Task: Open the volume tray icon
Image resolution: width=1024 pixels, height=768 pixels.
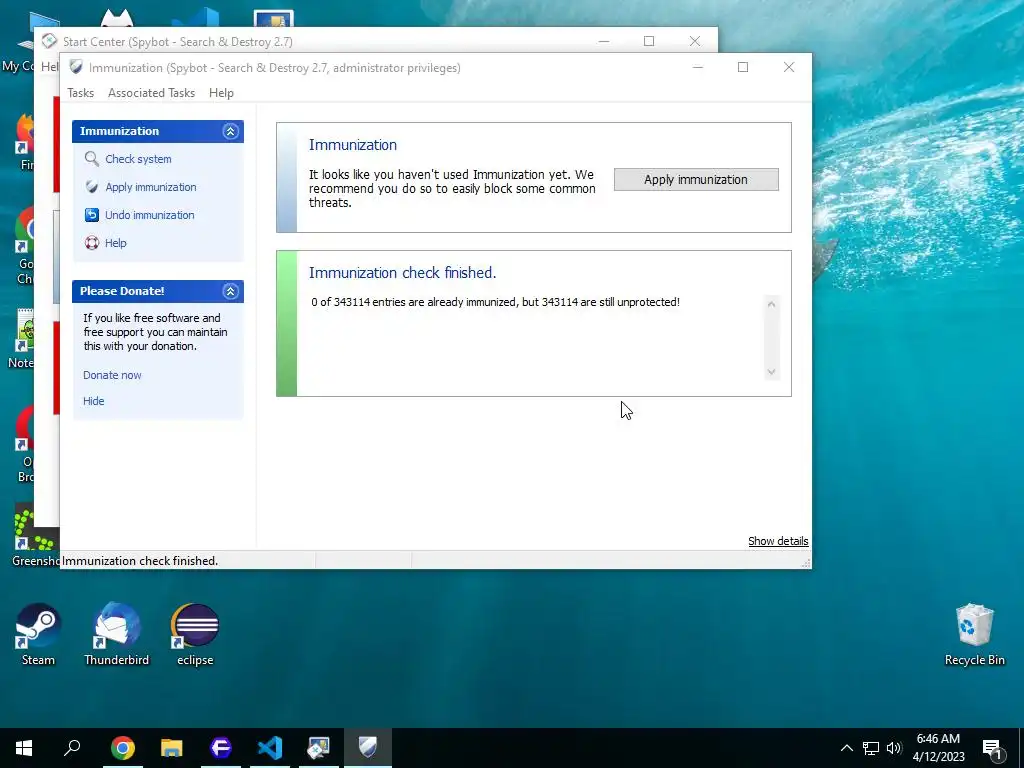Action: click(894, 748)
